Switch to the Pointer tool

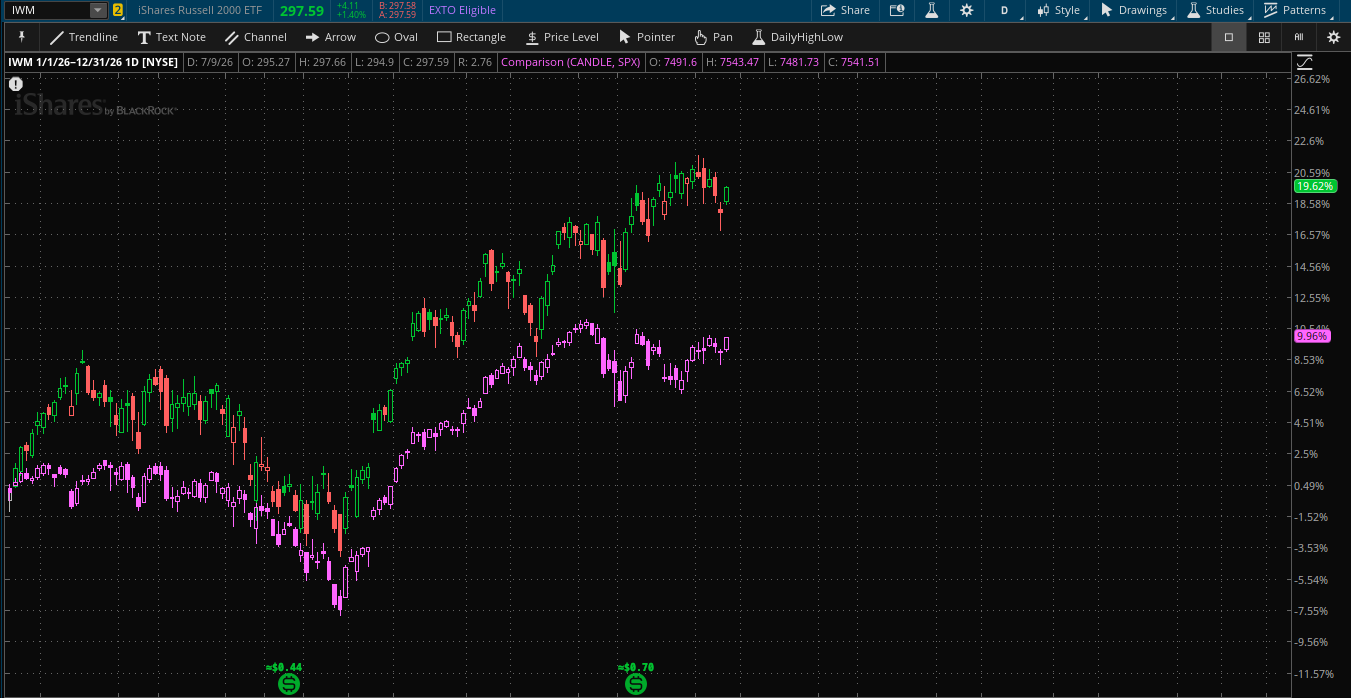click(647, 37)
